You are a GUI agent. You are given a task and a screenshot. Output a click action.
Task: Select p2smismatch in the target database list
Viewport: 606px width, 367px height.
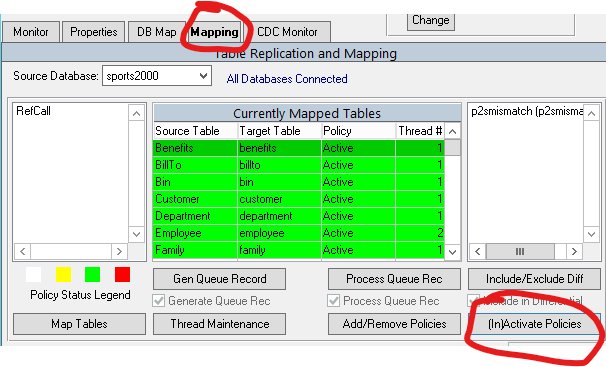click(527, 111)
